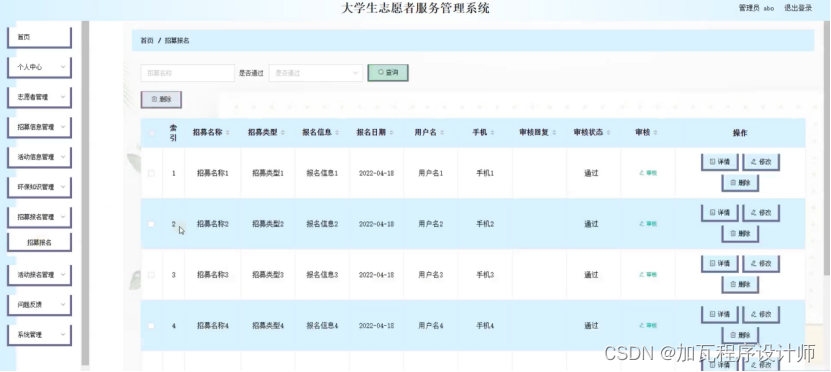Open 详情 for row 招募名称1
The height and width of the screenshot is (372, 831).
coord(720,162)
